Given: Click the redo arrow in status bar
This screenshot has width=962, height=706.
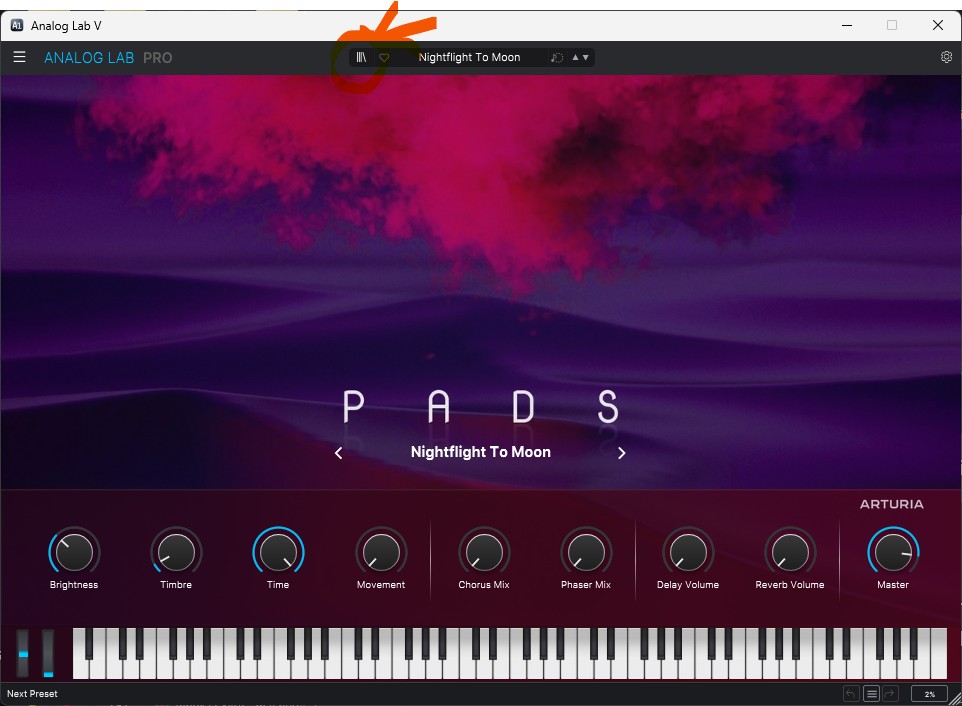Looking at the screenshot, I should (x=890, y=694).
